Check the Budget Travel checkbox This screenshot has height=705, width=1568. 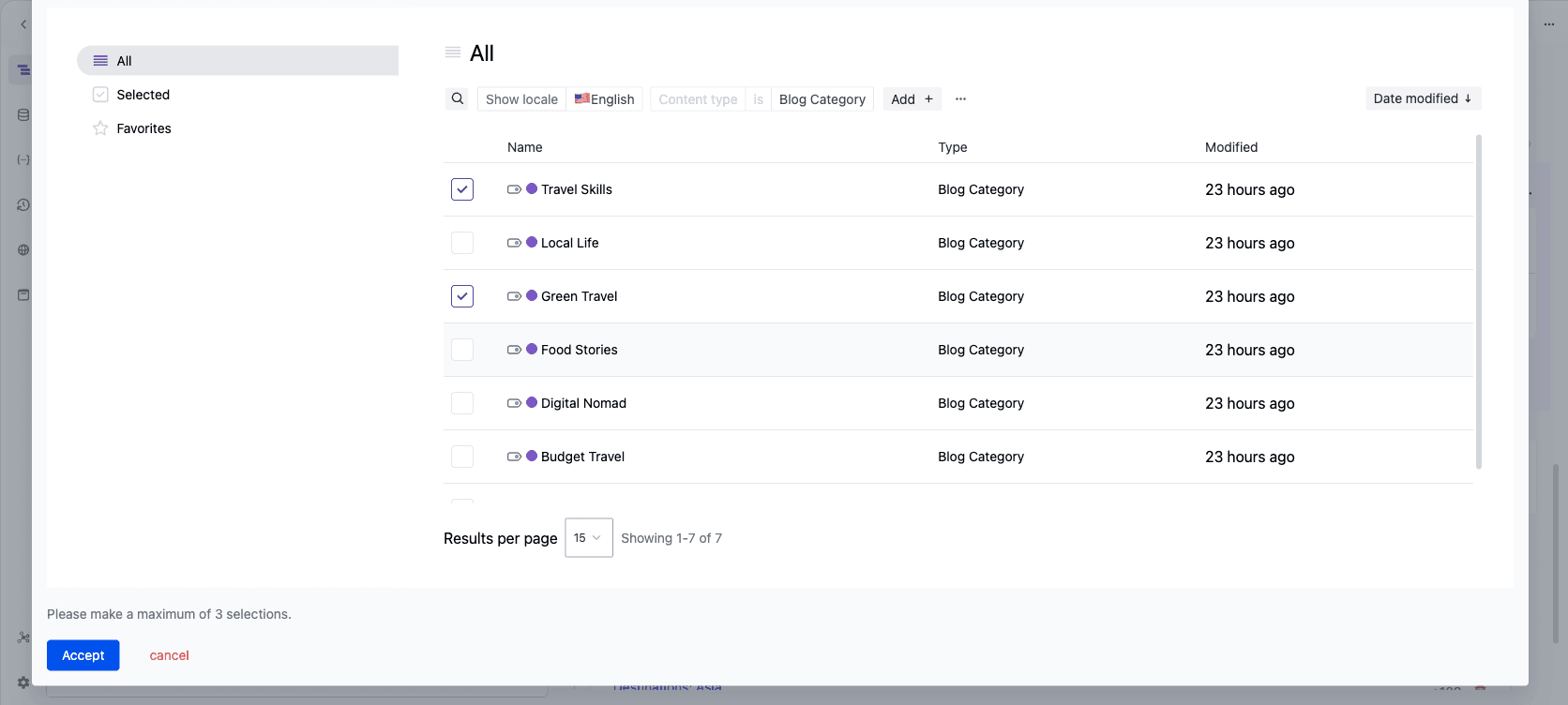click(462, 457)
